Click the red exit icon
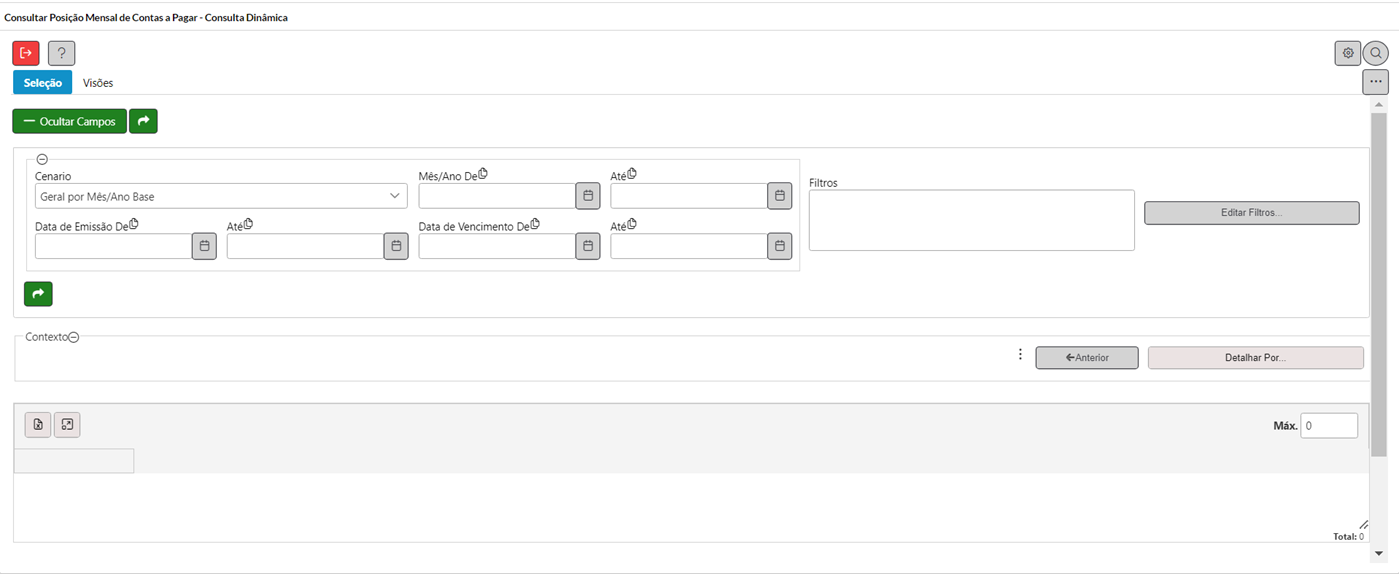Image resolution: width=1399 pixels, height=574 pixels. pos(26,53)
